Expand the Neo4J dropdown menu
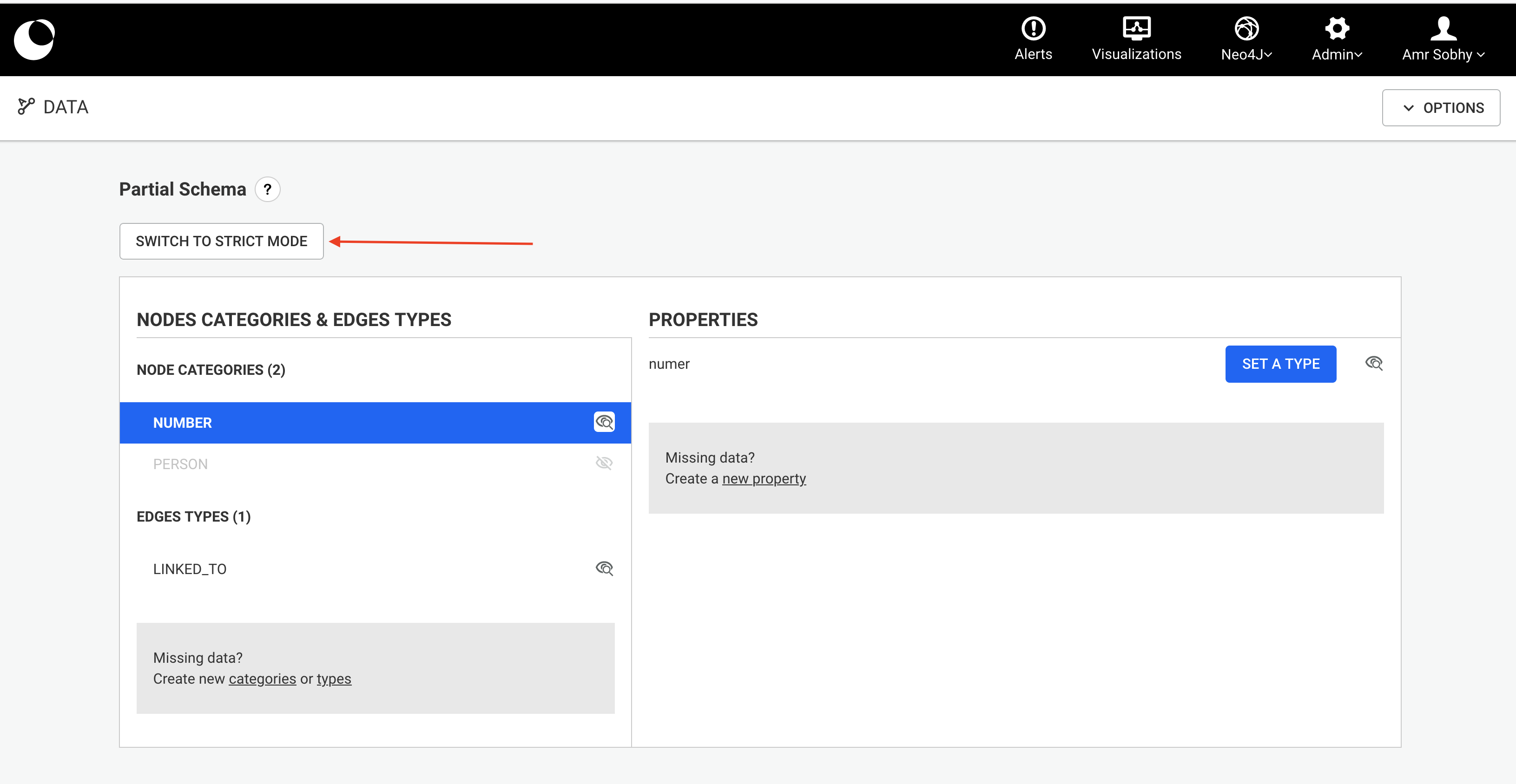This screenshot has height=784, width=1516. coord(1246,39)
